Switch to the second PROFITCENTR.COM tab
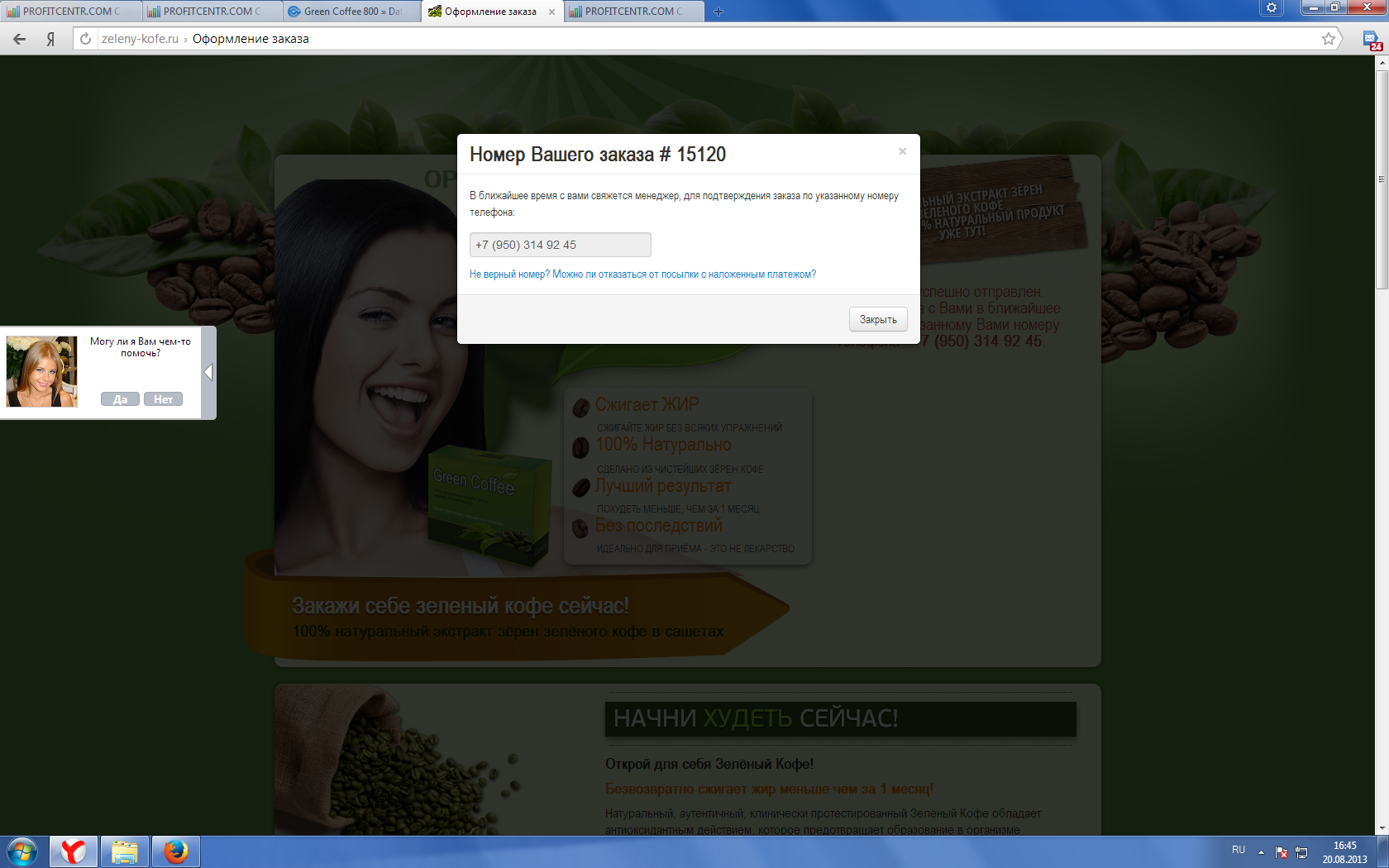 212,12
